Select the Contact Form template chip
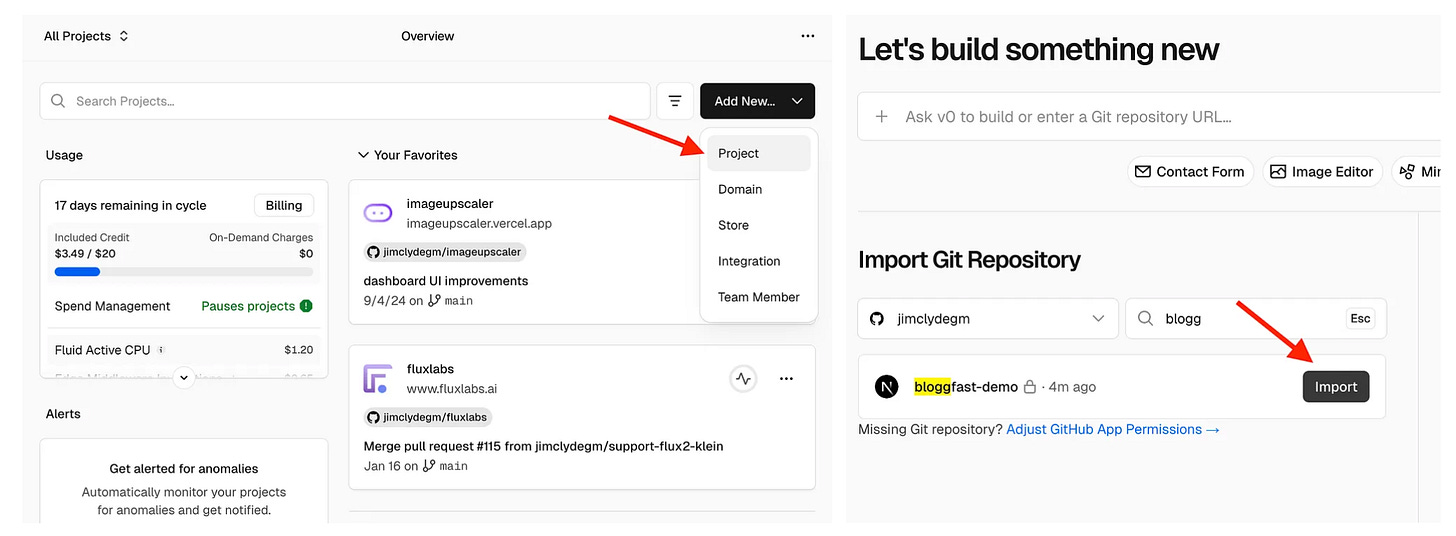Screen dimensions: 1456x536 click(x=1190, y=172)
